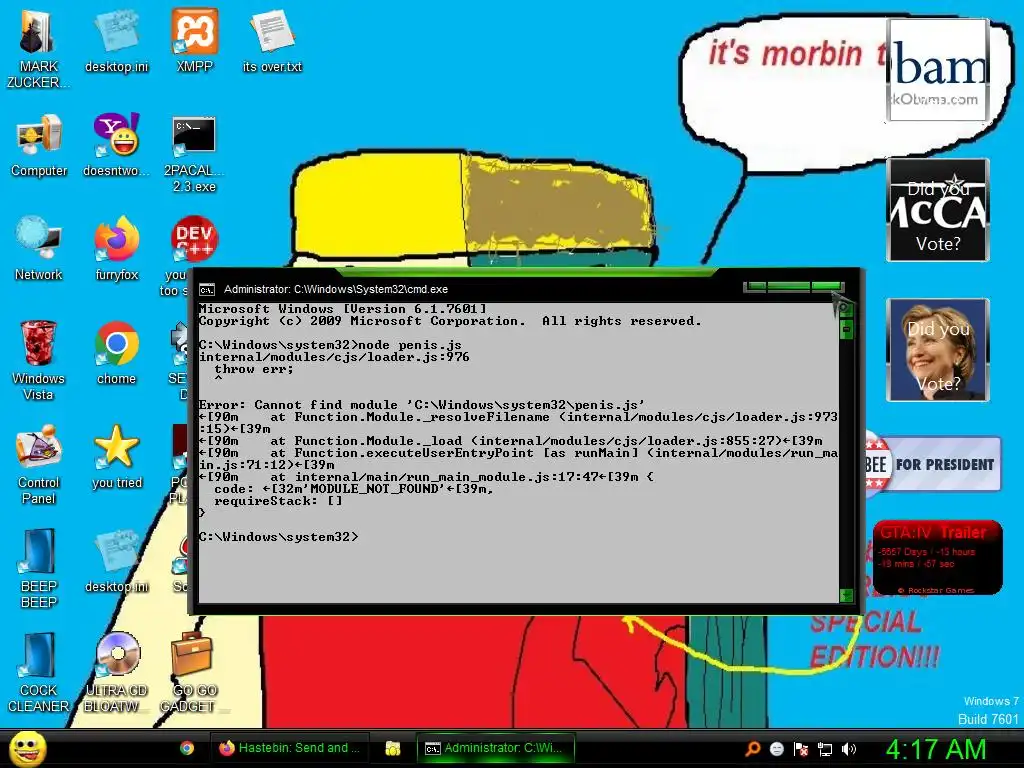Click the cmd.exe window title bar text

pos(336,289)
